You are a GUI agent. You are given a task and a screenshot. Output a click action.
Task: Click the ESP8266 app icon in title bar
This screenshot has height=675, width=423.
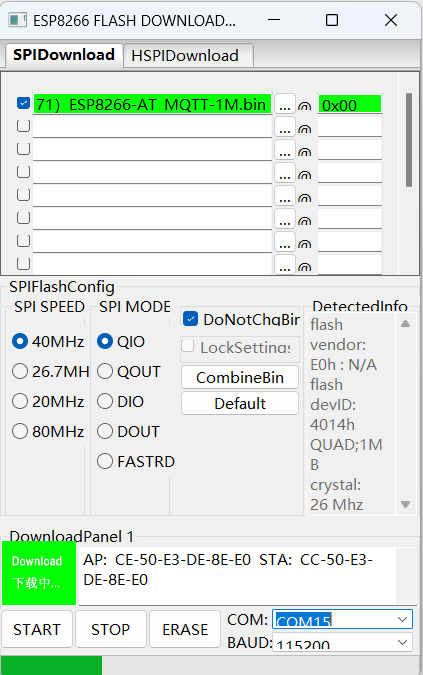[17, 20]
